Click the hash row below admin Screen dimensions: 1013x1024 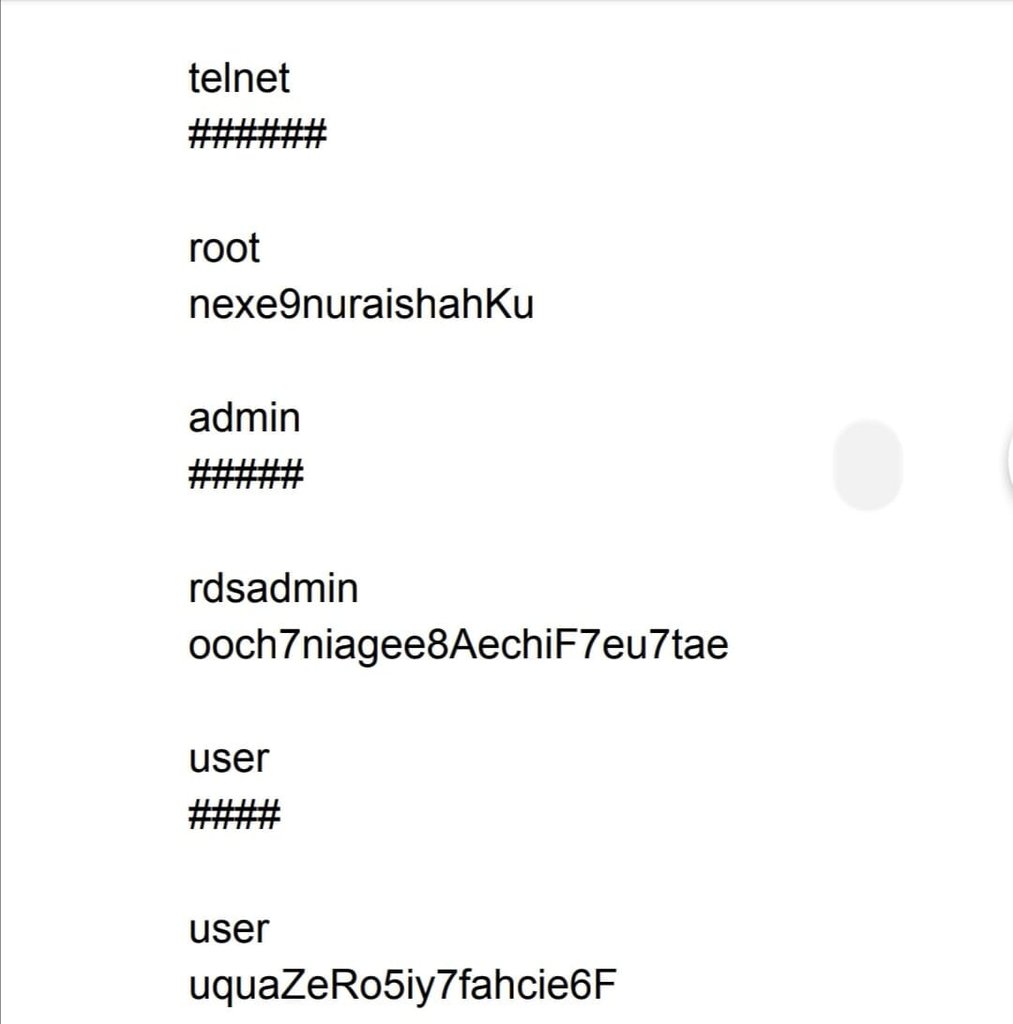pos(245,475)
